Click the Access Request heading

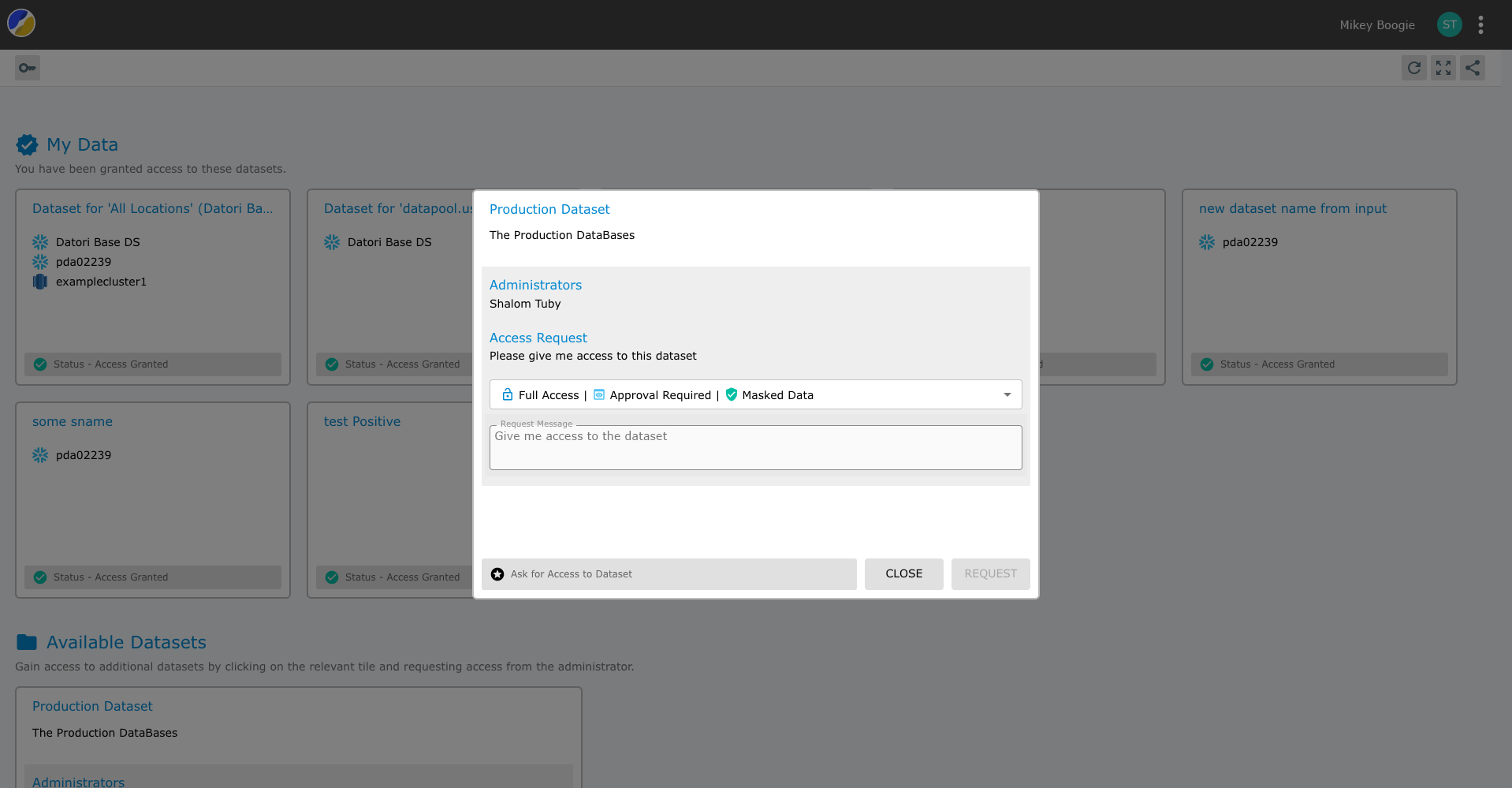[538, 338]
